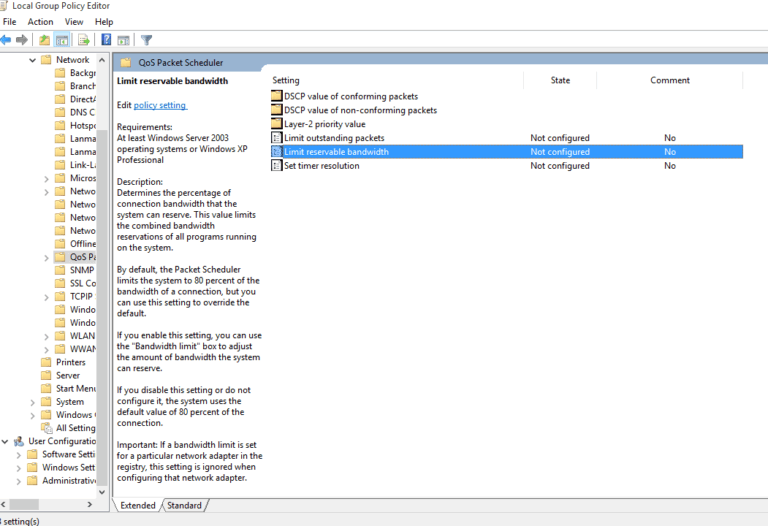Expand the TCPIP tree node arrow

46,297
